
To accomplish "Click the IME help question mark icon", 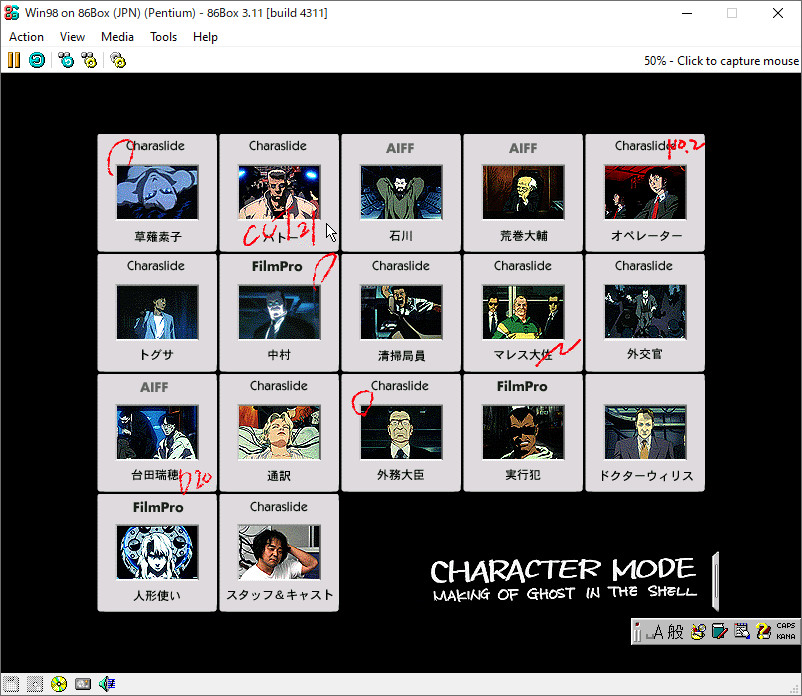I will point(764,632).
